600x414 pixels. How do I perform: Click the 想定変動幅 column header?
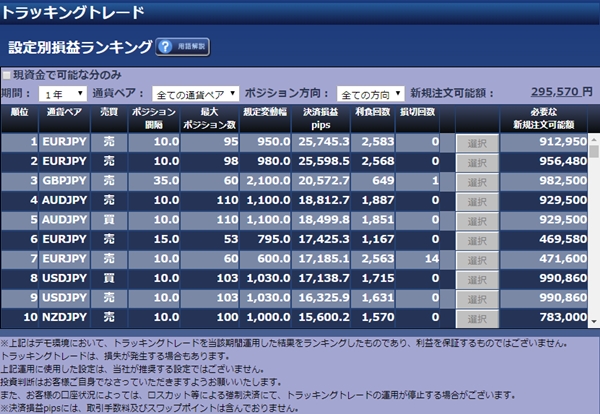[x=265, y=119]
